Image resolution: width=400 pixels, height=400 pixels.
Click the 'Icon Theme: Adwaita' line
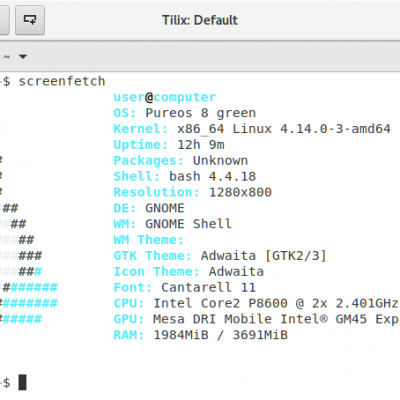(x=189, y=272)
